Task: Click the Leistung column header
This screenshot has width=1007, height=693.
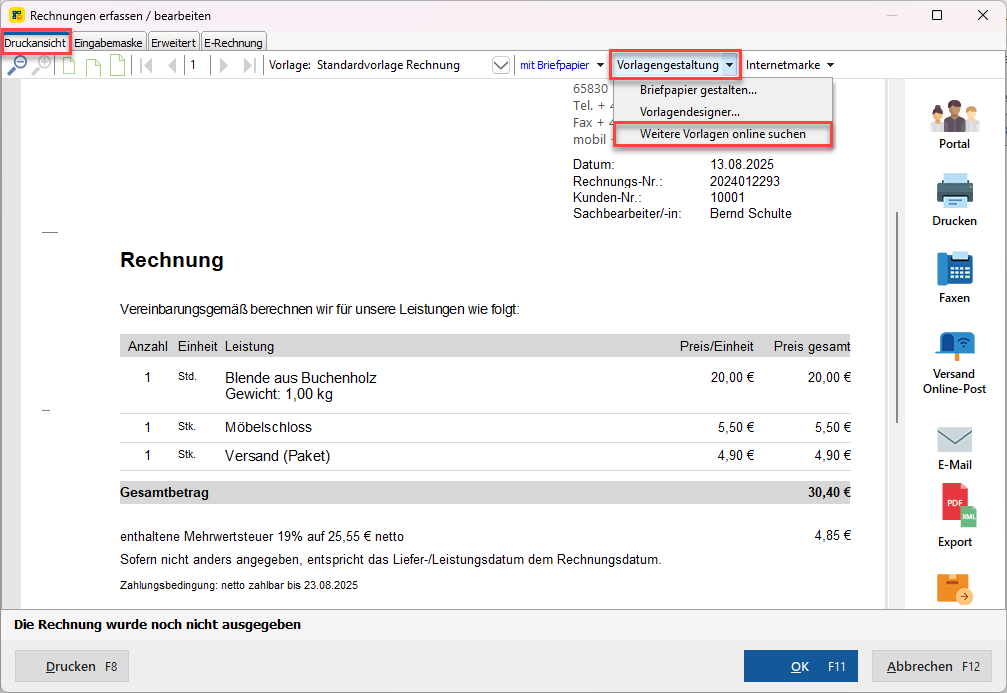Action: [249, 347]
